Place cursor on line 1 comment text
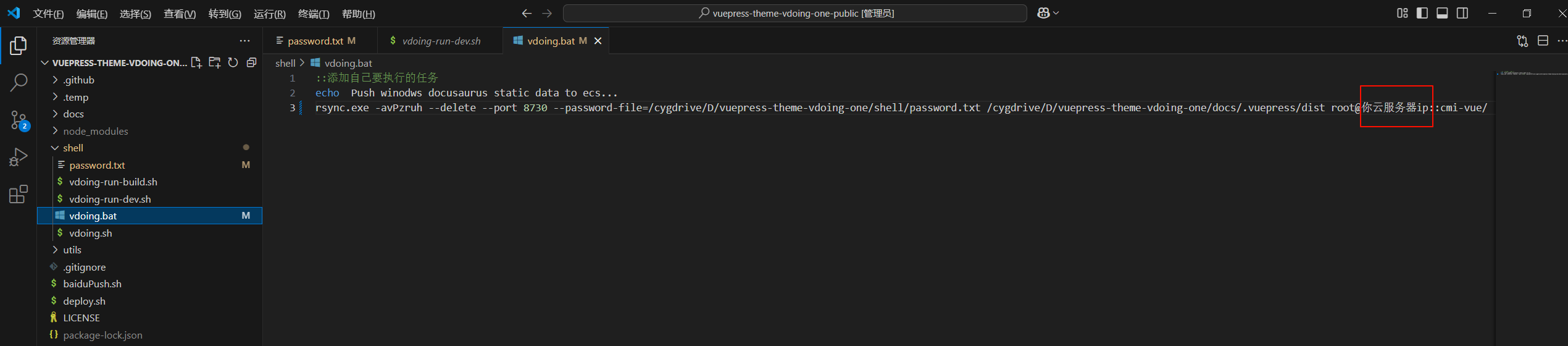Screen dimensions: 1568x346 [x=377, y=78]
